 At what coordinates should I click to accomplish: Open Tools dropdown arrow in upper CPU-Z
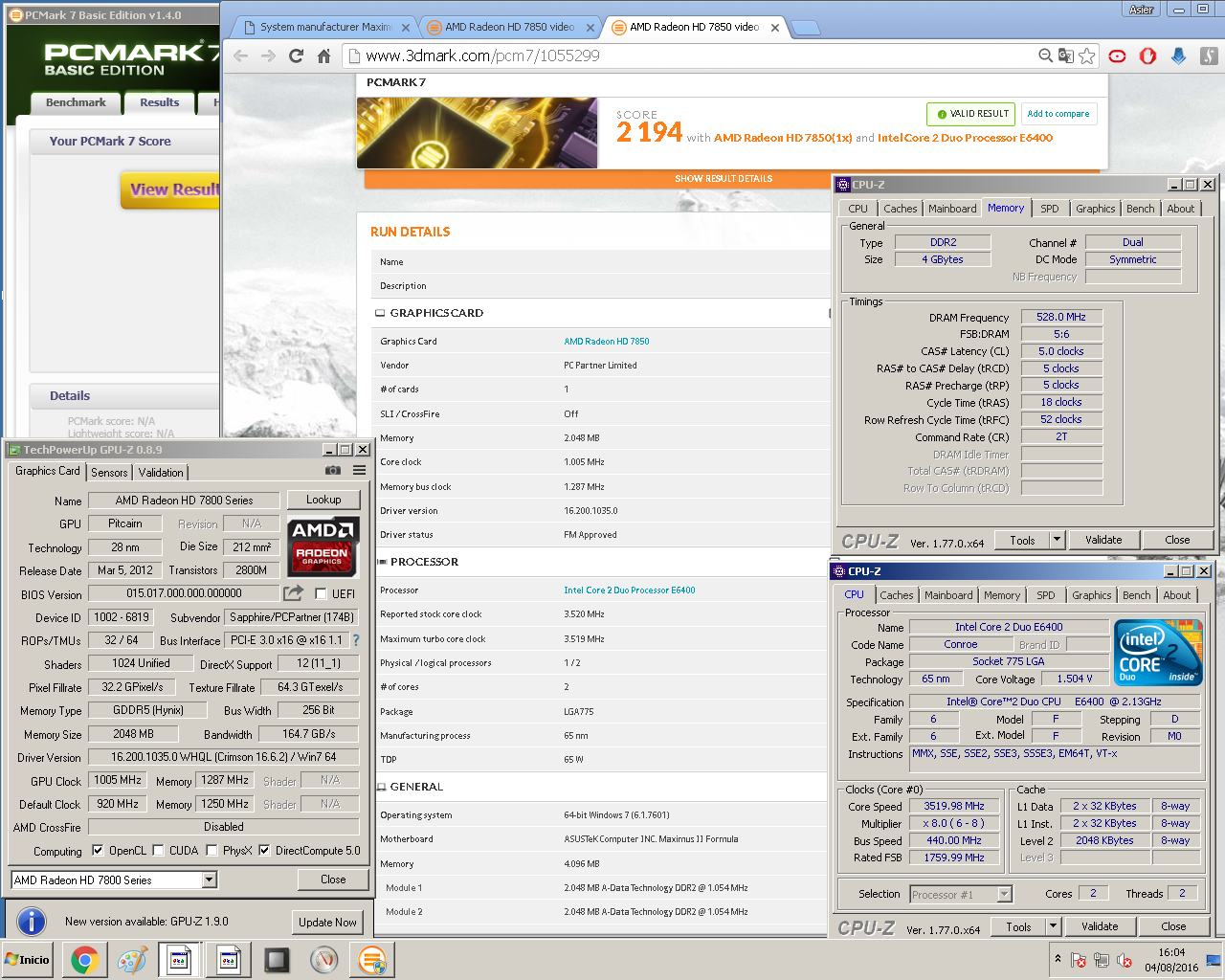point(1057,540)
